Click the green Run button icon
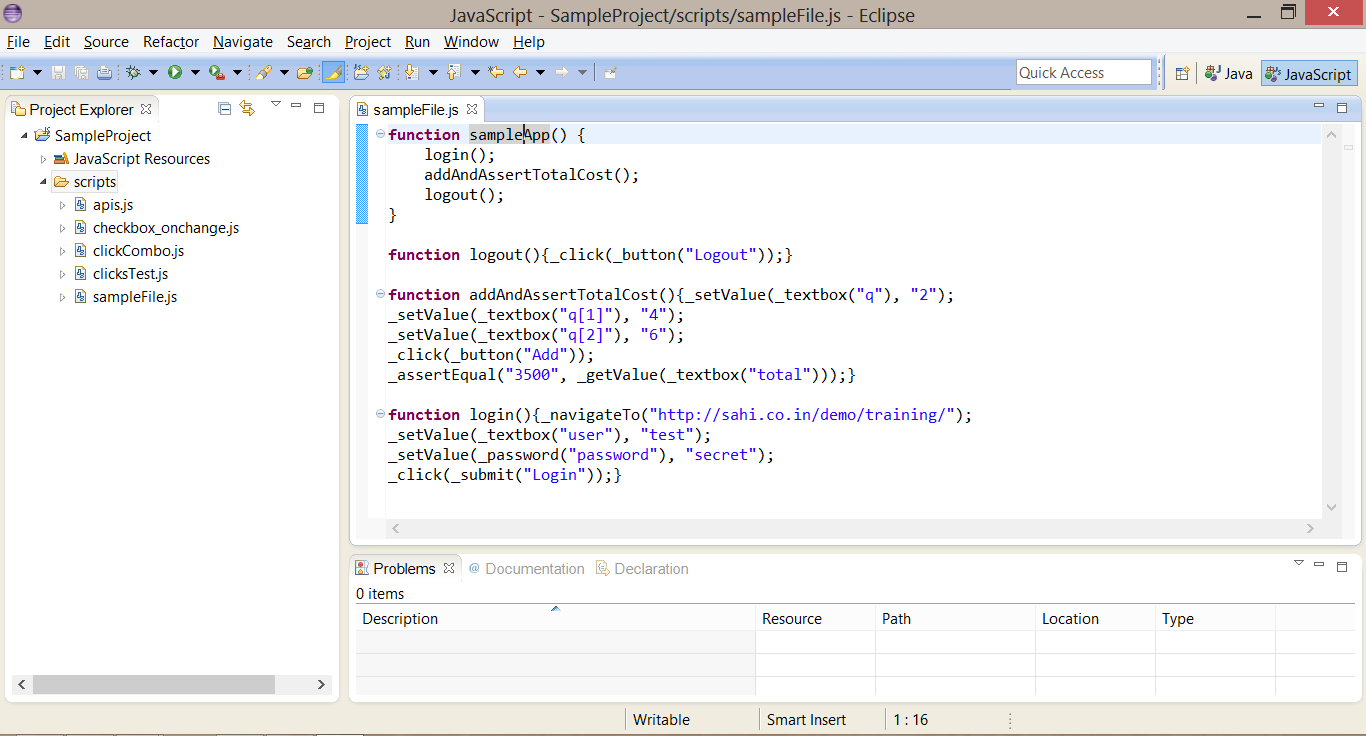This screenshot has width=1366, height=736. [175, 73]
